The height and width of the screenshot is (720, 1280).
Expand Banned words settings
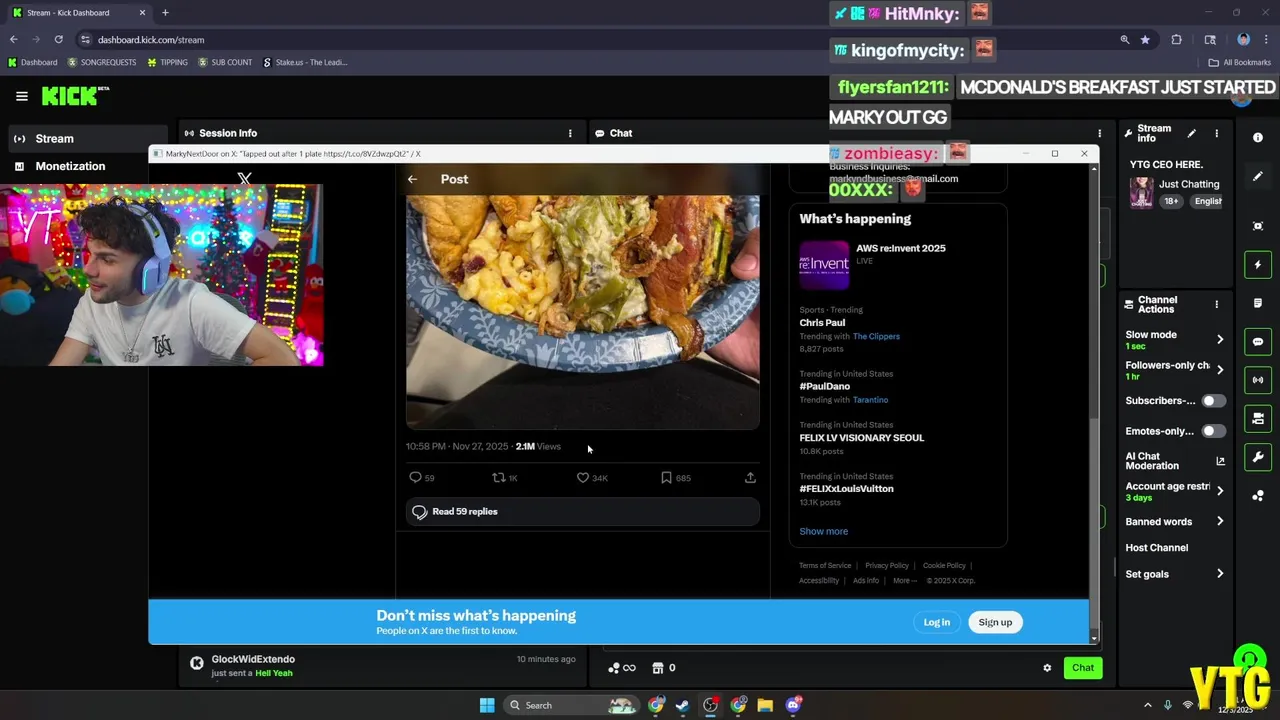coord(1220,521)
